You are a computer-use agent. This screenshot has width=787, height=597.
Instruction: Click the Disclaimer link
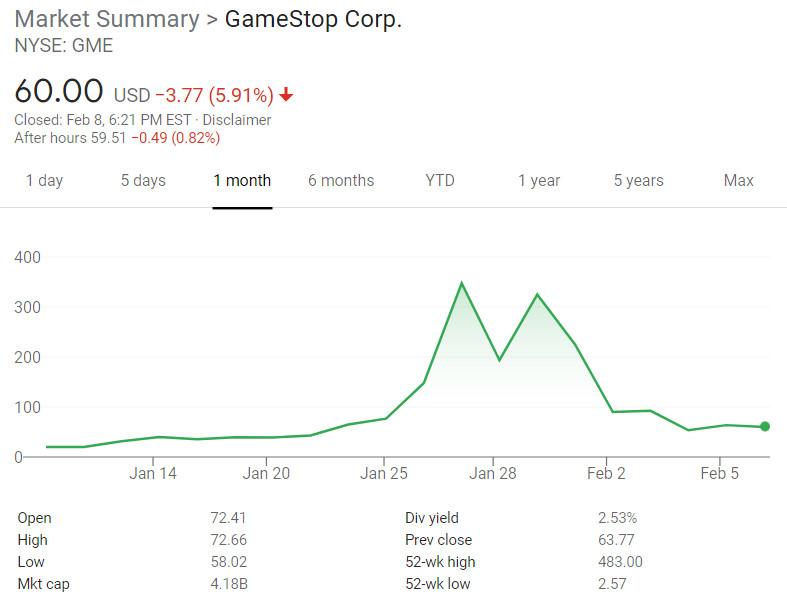click(237, 120)
